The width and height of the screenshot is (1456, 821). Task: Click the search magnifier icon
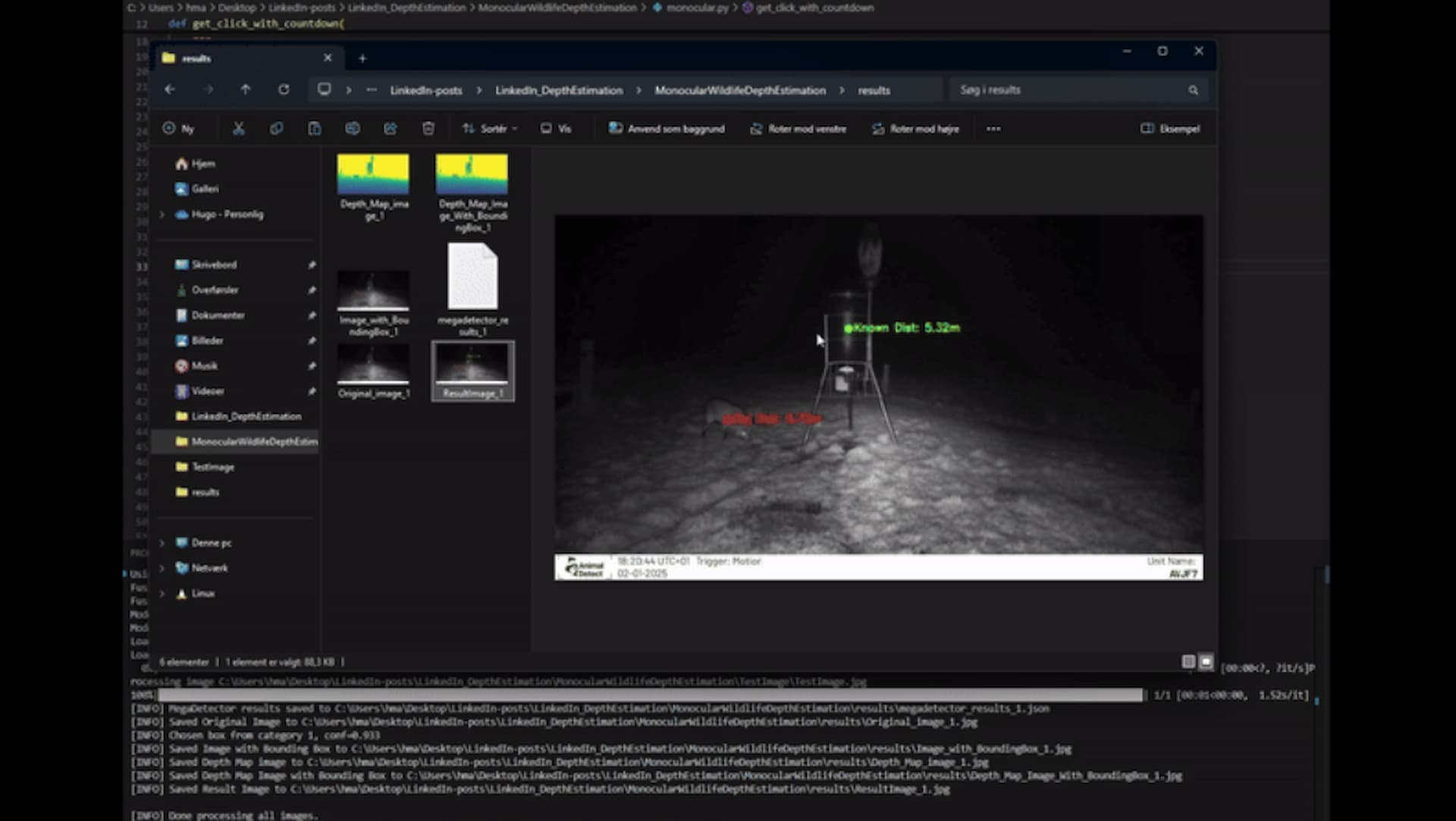click(x=1193, y=90)
